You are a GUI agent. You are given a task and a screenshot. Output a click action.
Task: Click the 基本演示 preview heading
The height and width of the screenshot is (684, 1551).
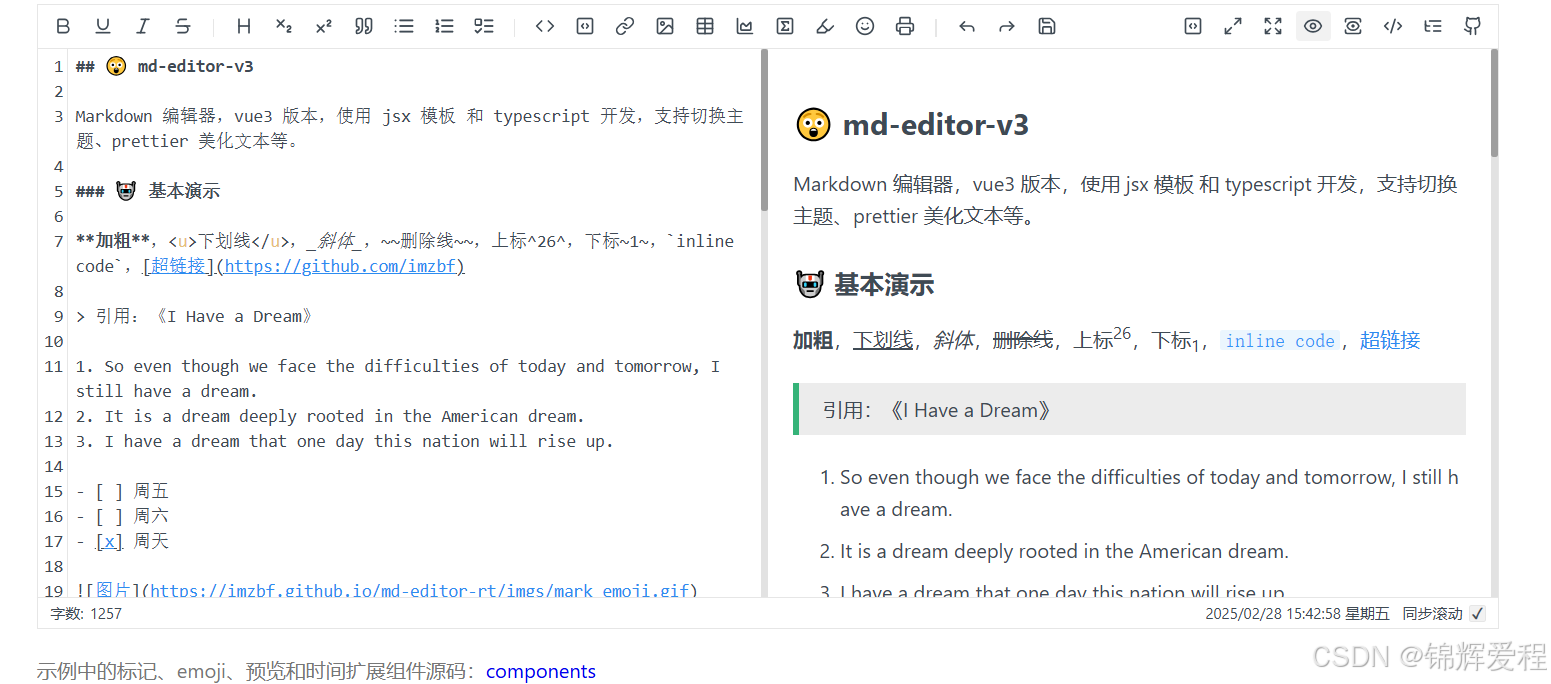pyautogui.click(x=865, y=285)
